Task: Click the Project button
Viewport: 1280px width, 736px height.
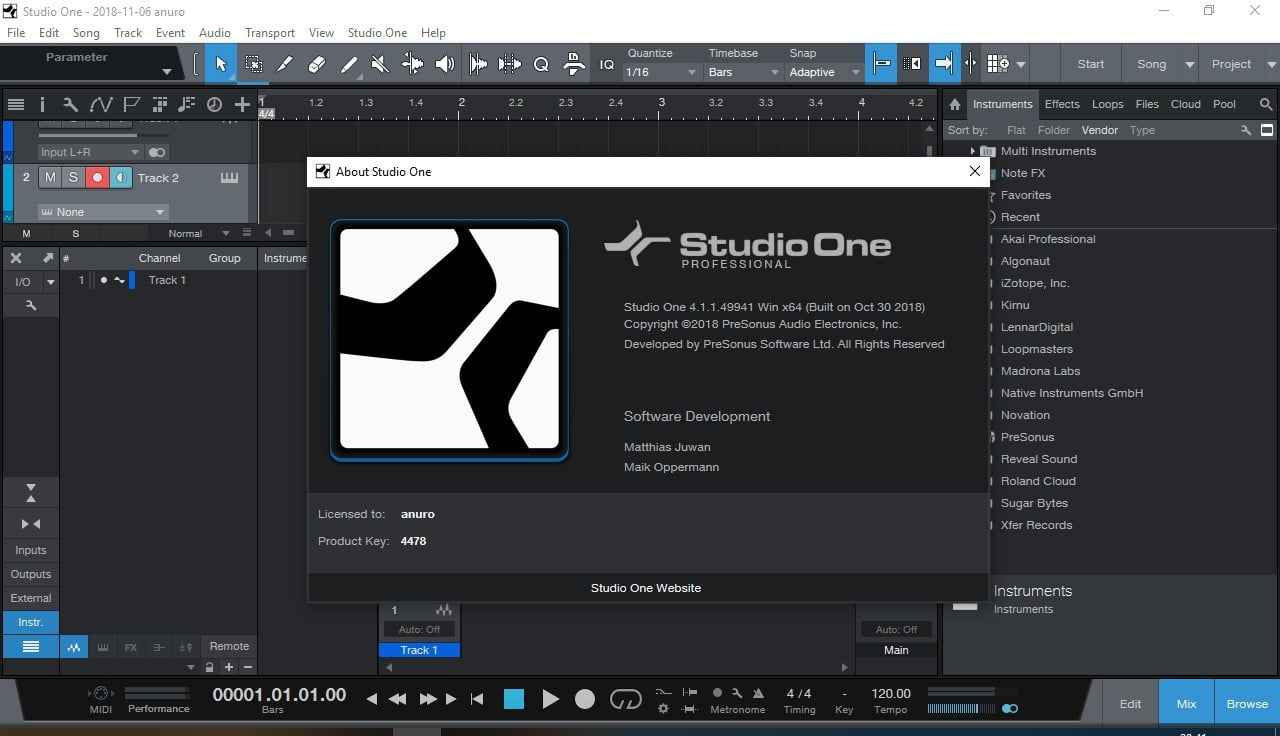Action: [x=1231, y=64]
